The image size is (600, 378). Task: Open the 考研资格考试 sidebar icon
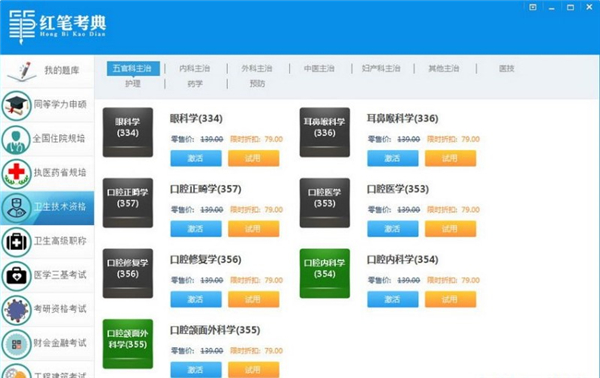pos(16,310)
